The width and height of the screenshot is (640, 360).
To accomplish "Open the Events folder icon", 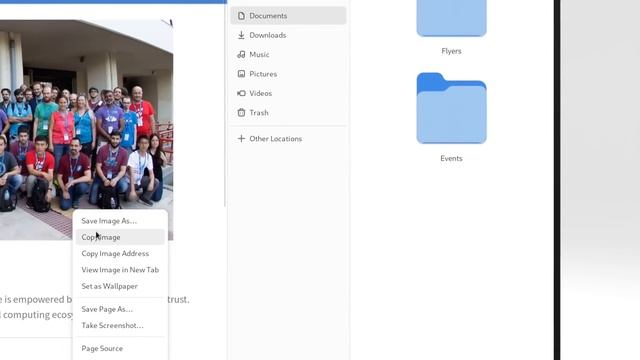I will pos(451,108).
